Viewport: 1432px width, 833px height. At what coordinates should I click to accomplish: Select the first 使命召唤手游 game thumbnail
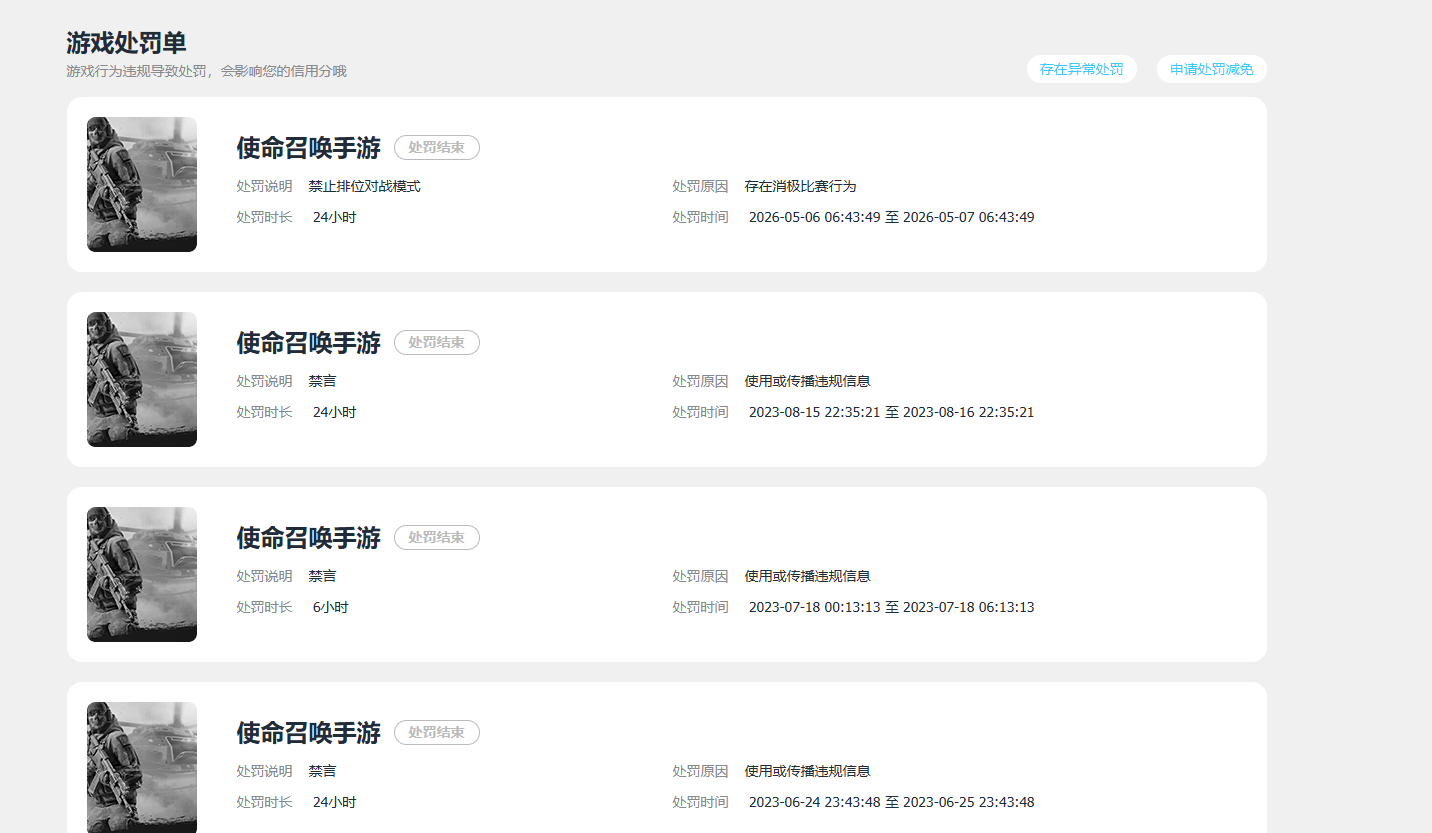(142, 184)
